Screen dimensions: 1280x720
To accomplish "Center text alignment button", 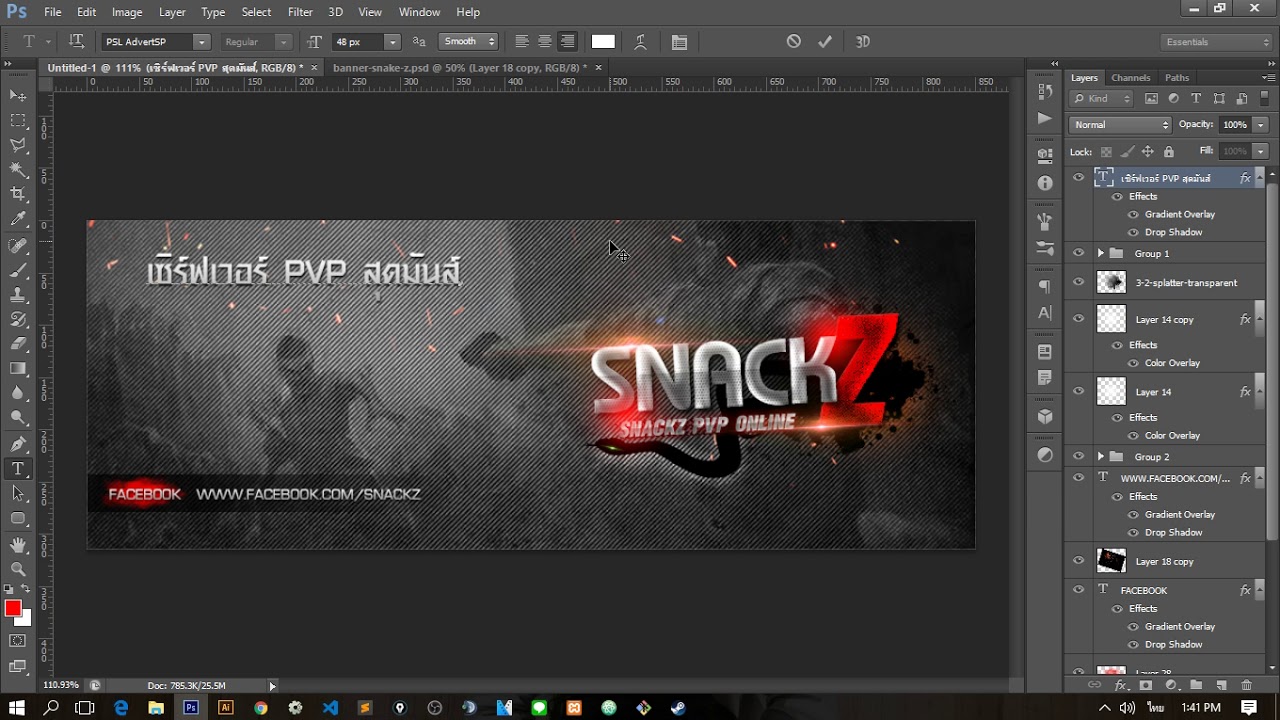I will pos(544,42).
